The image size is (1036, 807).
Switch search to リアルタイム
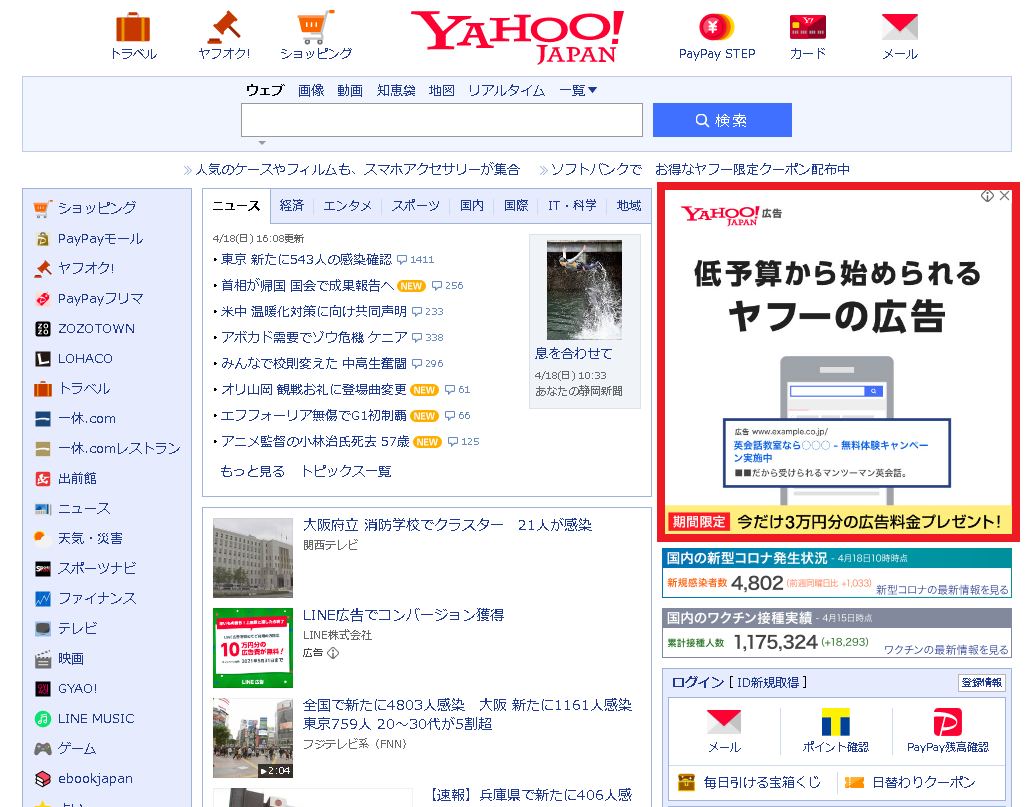coord(507,91)
